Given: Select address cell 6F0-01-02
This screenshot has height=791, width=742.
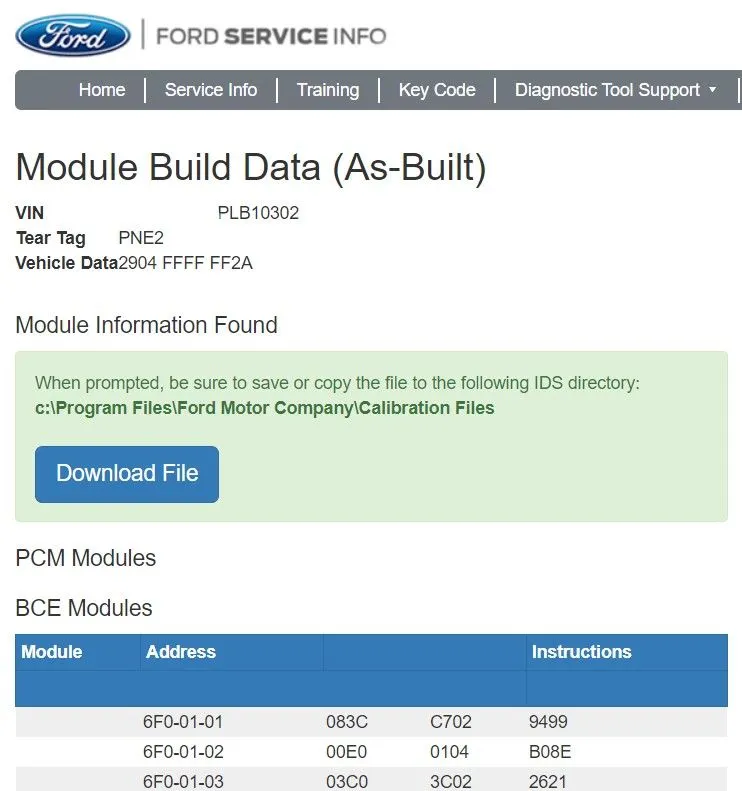Looking at the screenshot, I should click(183, 751).
